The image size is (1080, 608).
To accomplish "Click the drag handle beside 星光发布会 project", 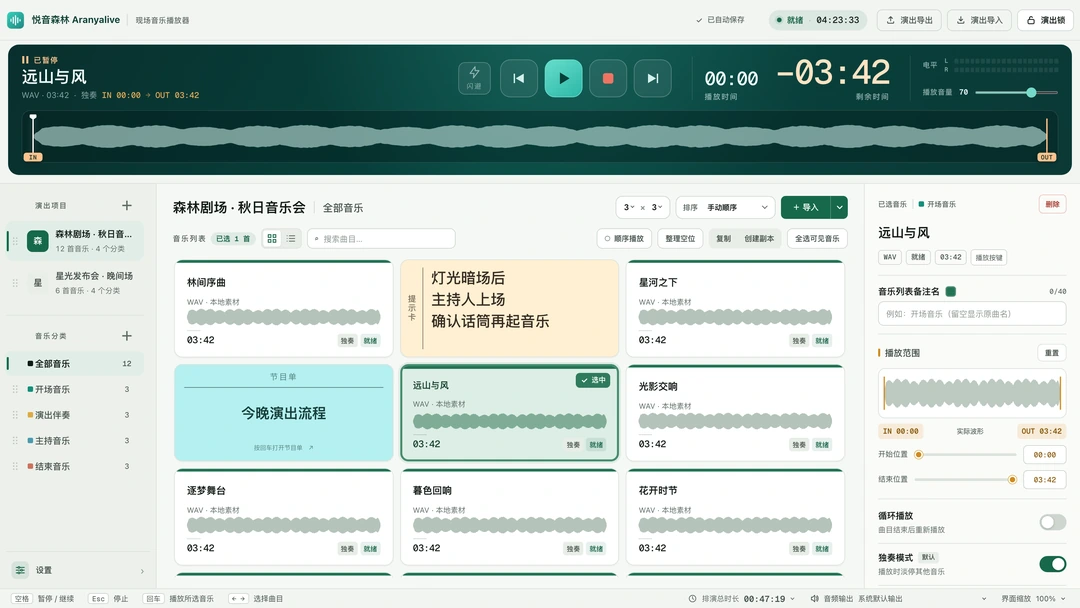I will 15,282.
